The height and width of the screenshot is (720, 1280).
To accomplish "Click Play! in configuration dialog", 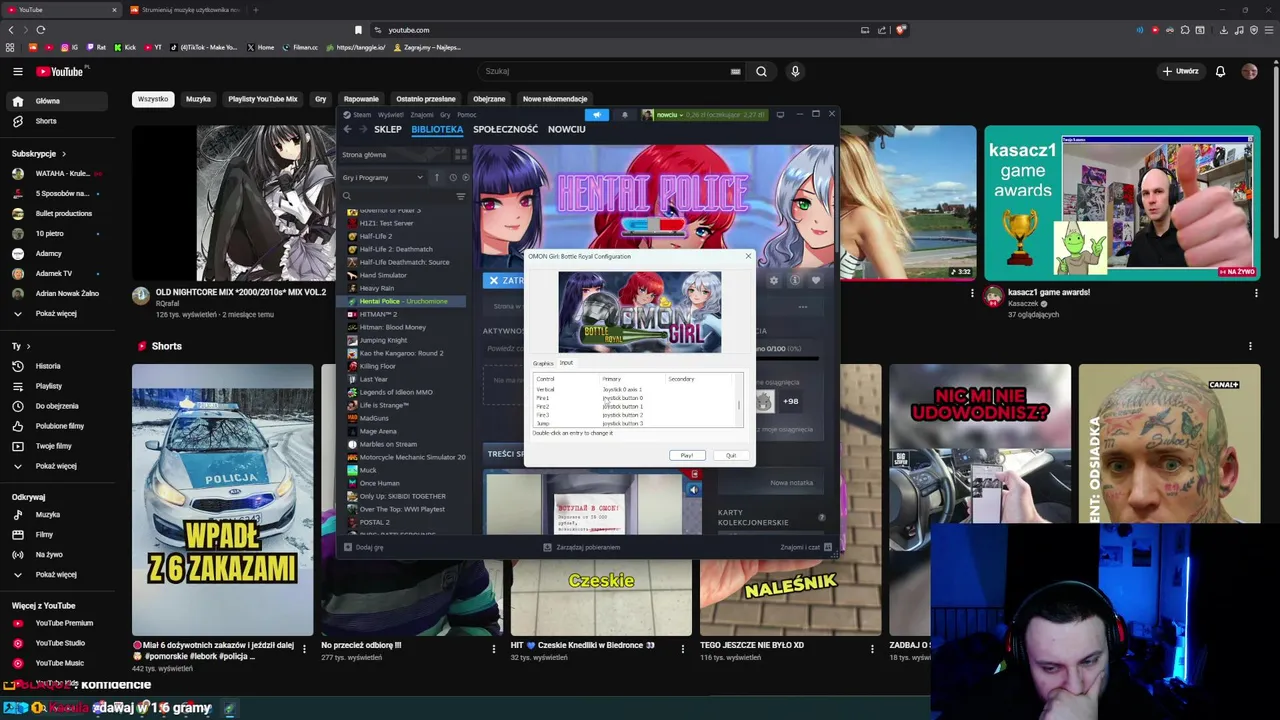I will pyautogui.click(x=687, y=456).
